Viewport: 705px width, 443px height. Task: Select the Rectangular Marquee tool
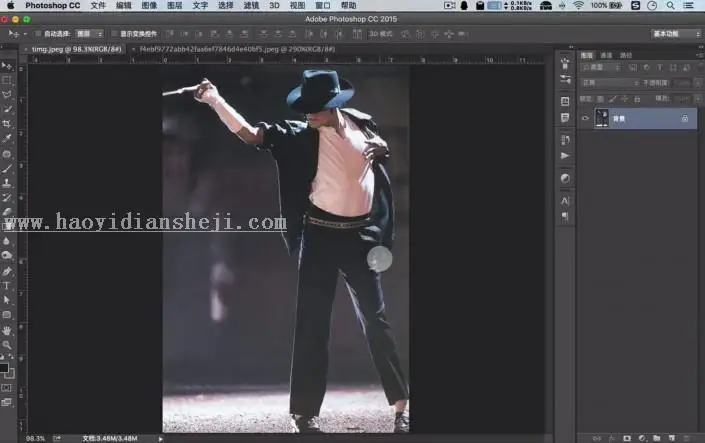7,81
